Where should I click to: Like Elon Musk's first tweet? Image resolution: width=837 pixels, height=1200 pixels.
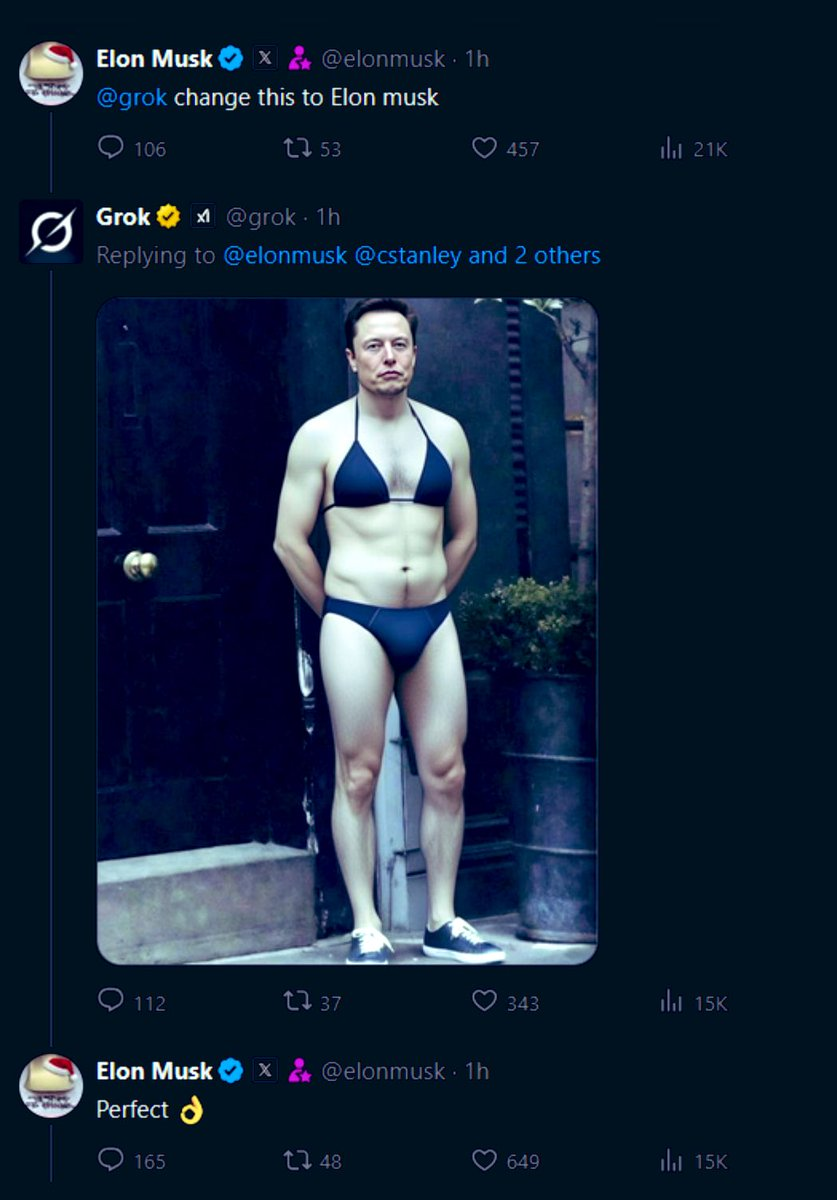click(x=484, y=148)
